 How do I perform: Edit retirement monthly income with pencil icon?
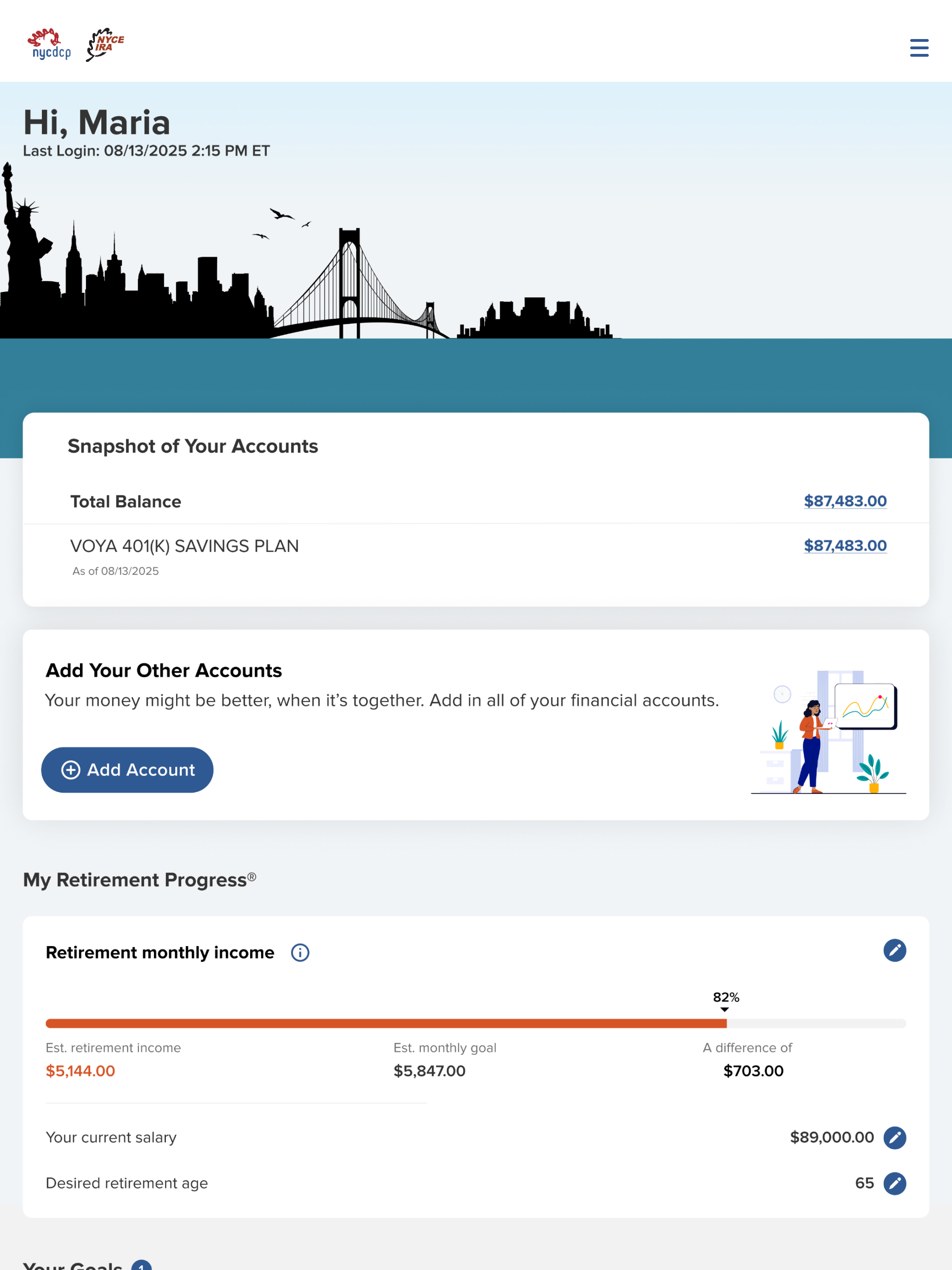[x=894, y=950]
